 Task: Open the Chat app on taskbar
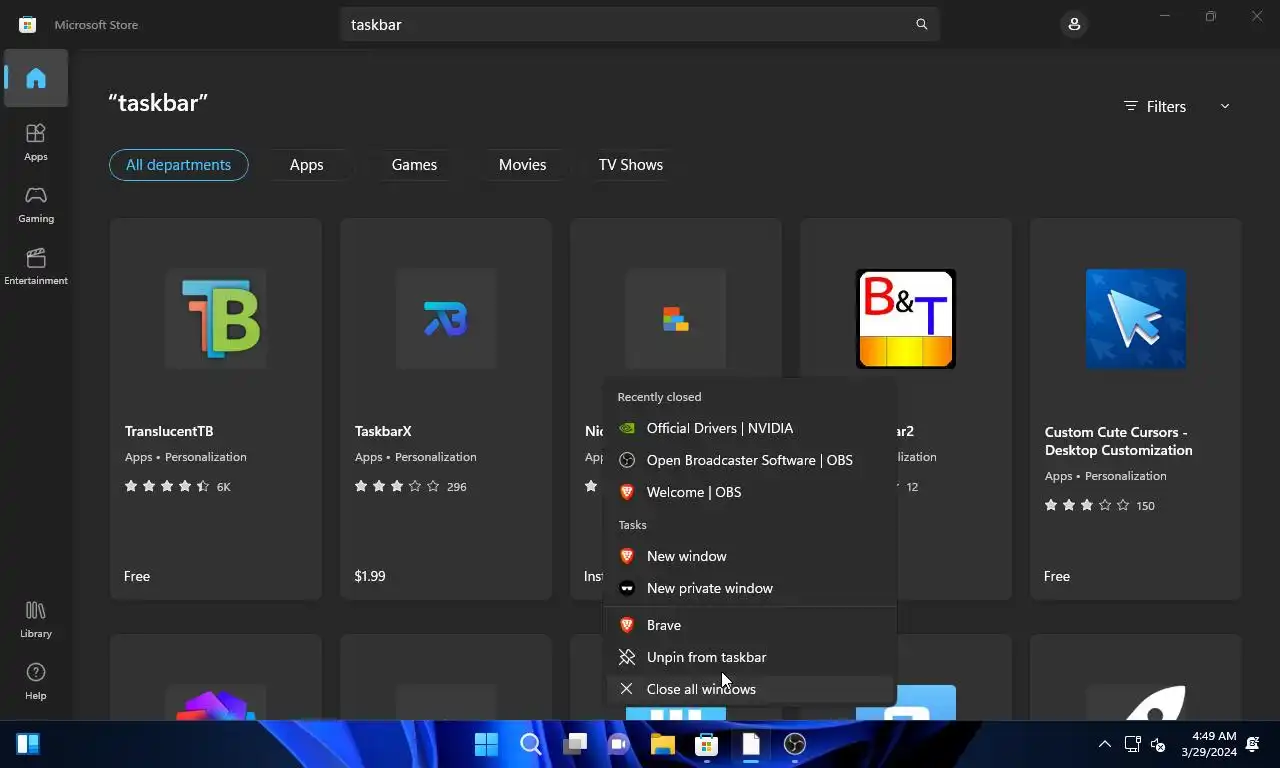(619, 744)
